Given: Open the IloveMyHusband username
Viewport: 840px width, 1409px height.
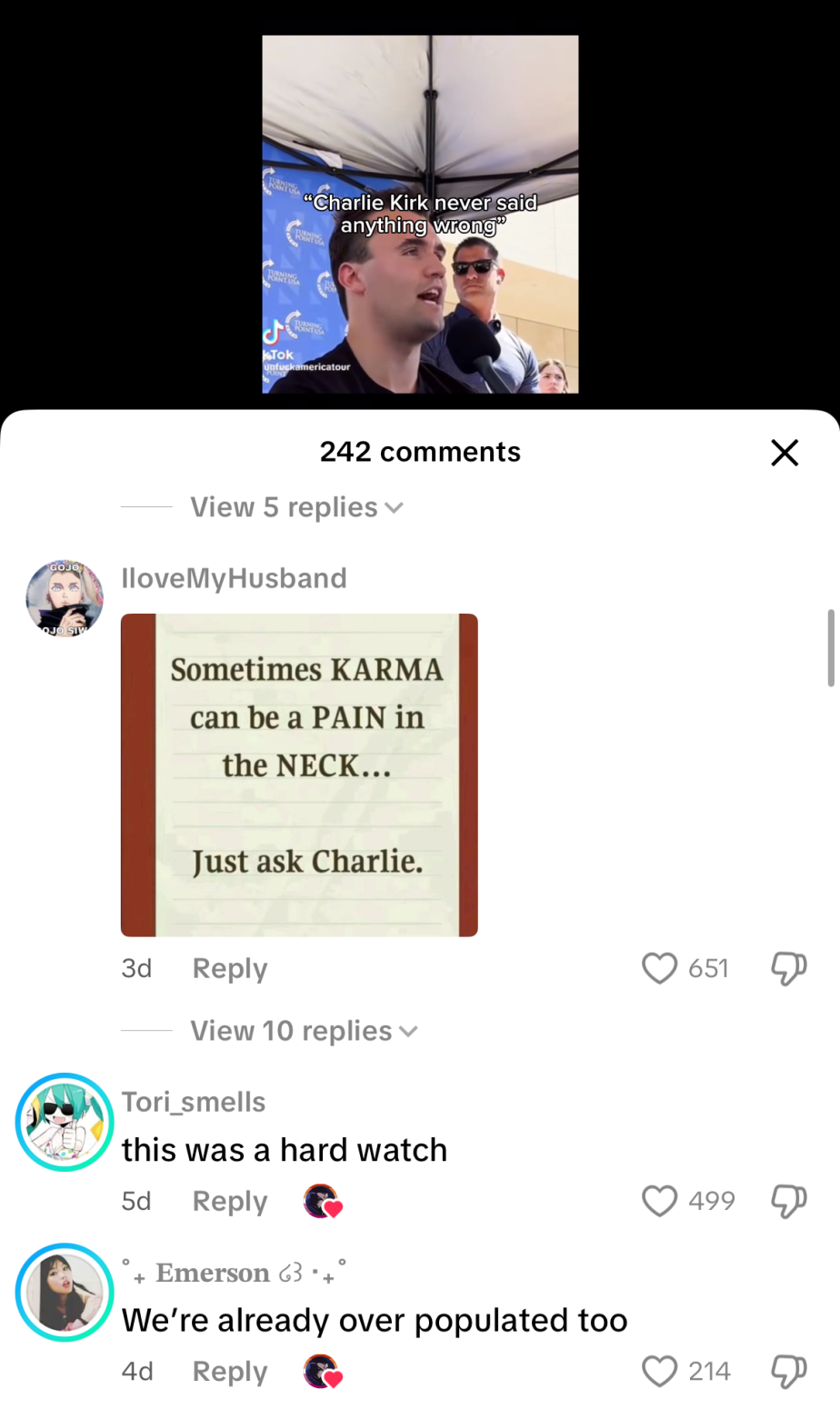Looking at the screenshot, I should point(235,578).
